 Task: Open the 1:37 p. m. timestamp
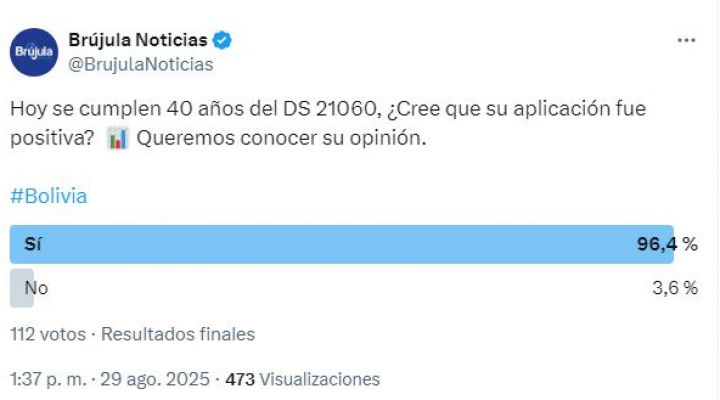[x=48, y=379]
